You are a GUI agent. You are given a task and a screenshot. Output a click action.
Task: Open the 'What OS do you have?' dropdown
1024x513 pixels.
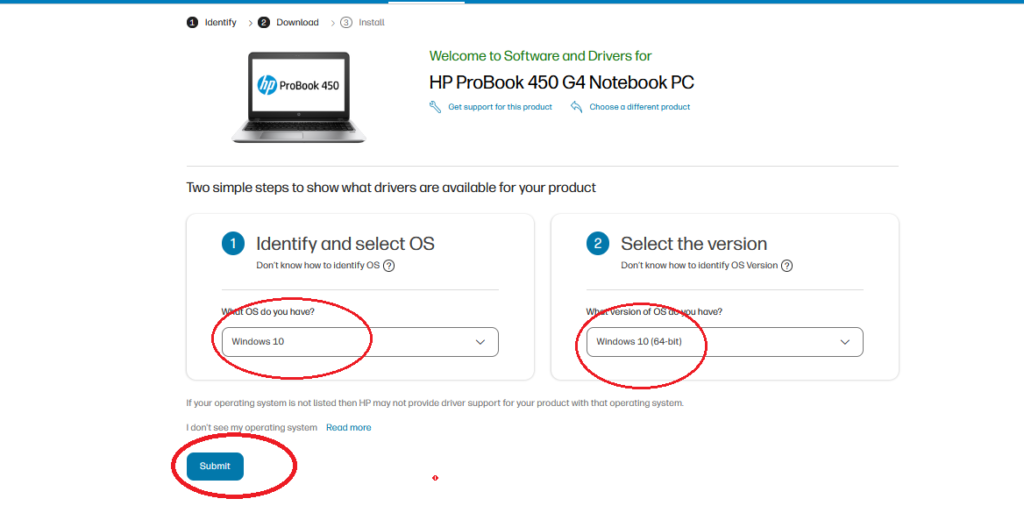[x=360, y=342]
